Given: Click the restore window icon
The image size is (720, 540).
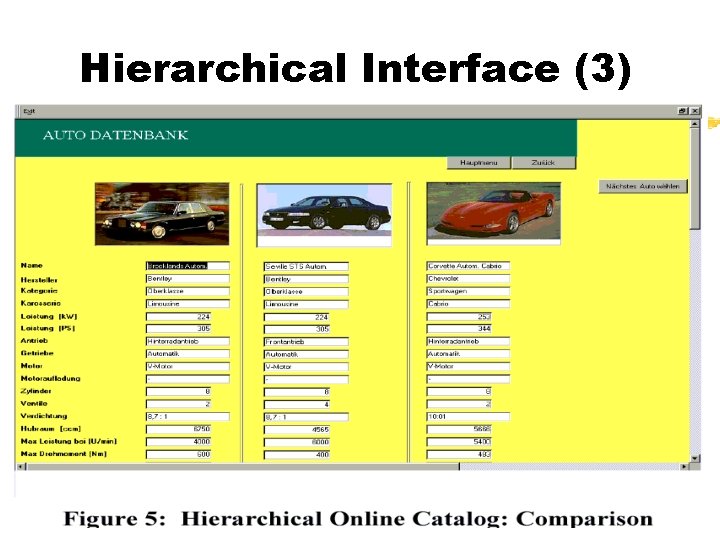Looking at the screenshot, I should tap(683, 111).
